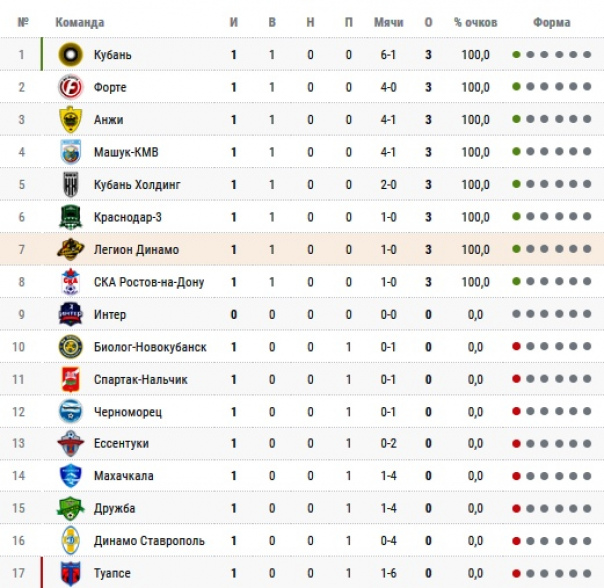Click the Туапсе club crest

69,574
